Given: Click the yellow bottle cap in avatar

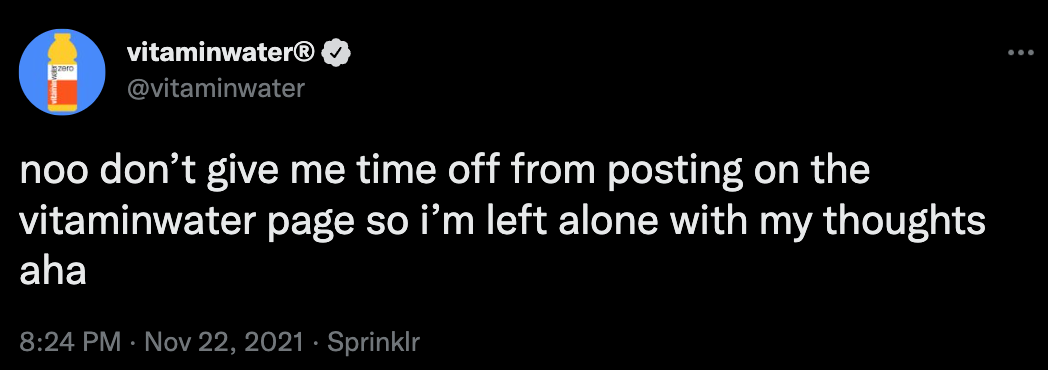Looking at the screenshot, I should click(62, 38).
